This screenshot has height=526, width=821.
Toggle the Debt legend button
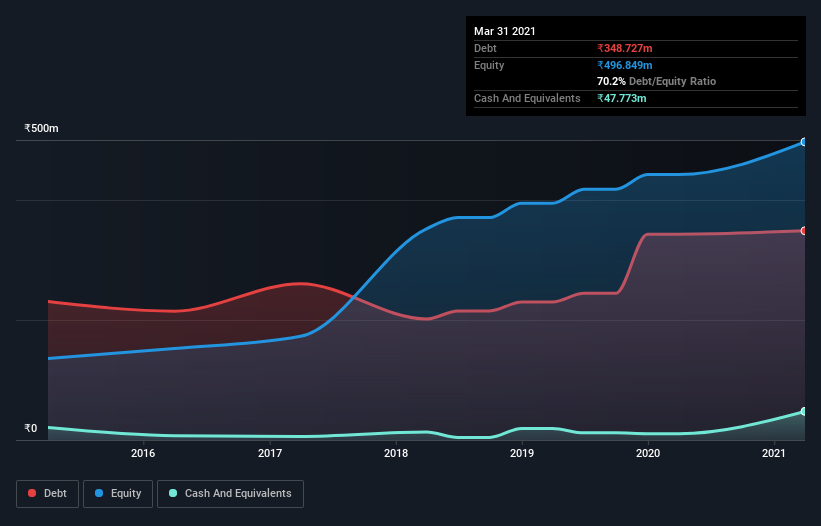click(x=48, y=494)
